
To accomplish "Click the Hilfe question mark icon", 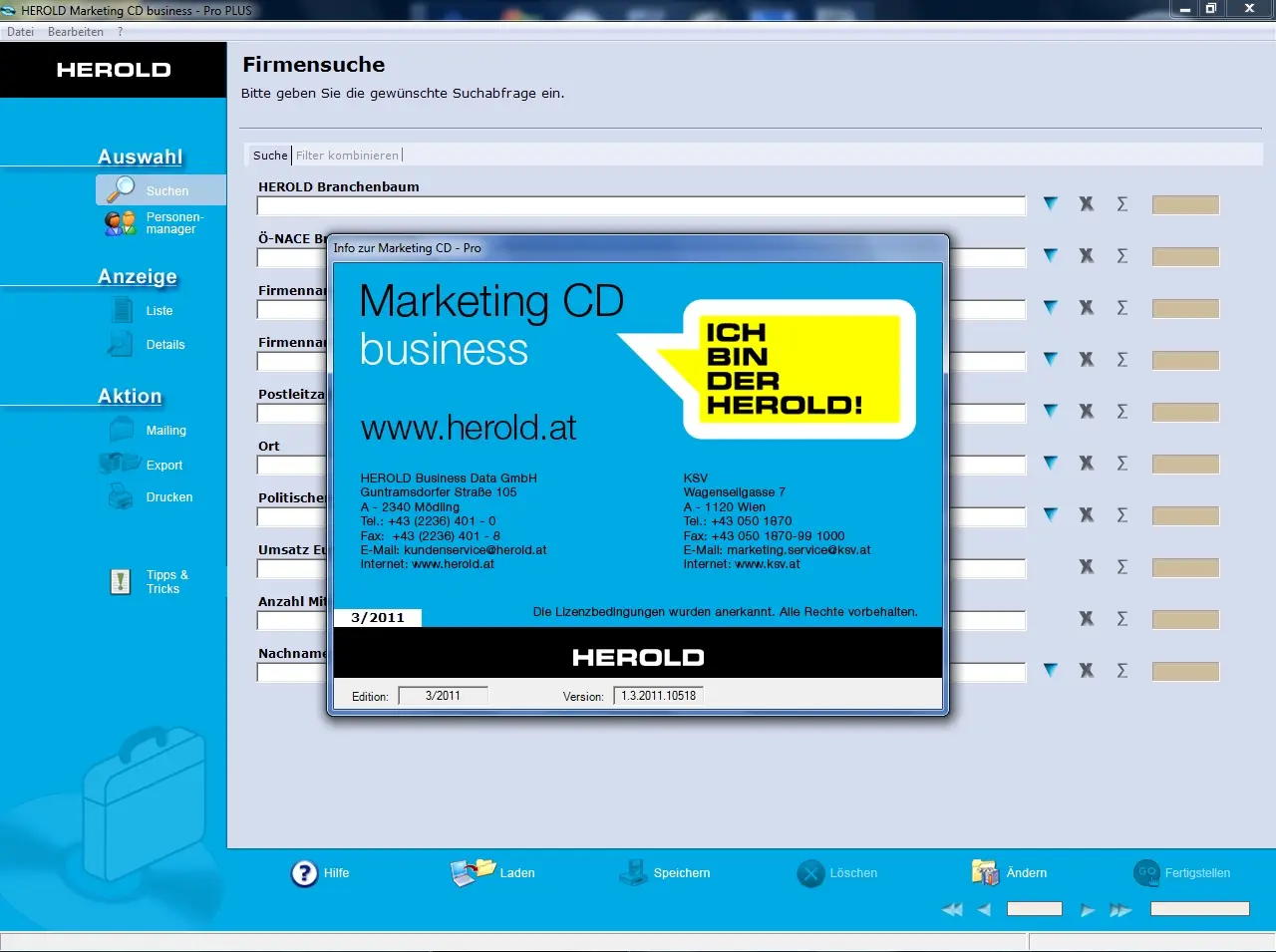I will (304, 873).
